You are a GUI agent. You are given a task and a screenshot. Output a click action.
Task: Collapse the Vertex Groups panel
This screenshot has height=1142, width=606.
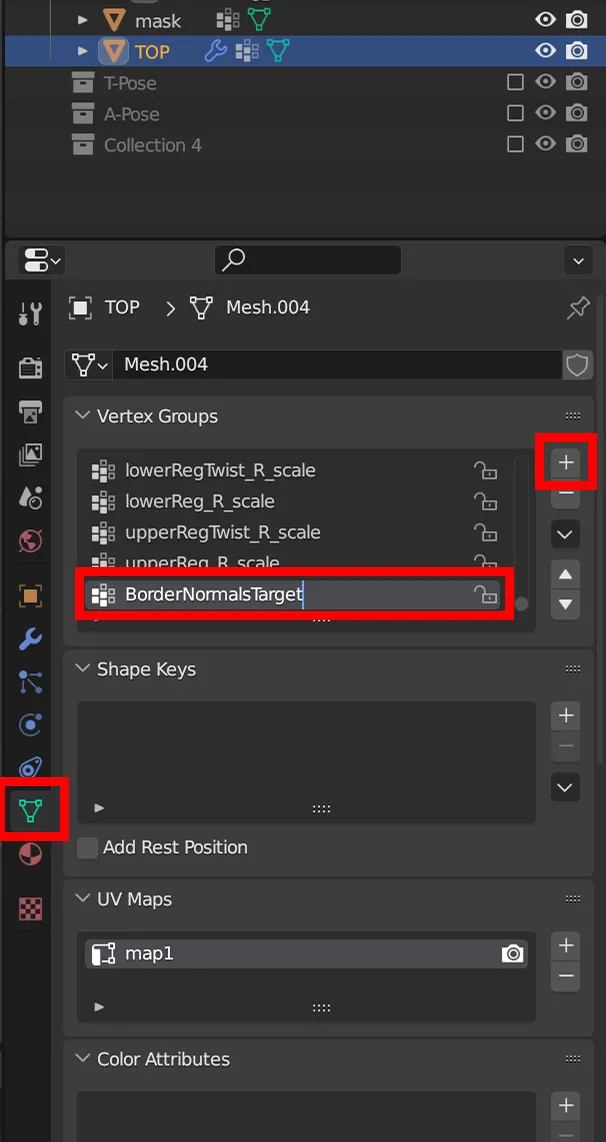click(82, 416)
